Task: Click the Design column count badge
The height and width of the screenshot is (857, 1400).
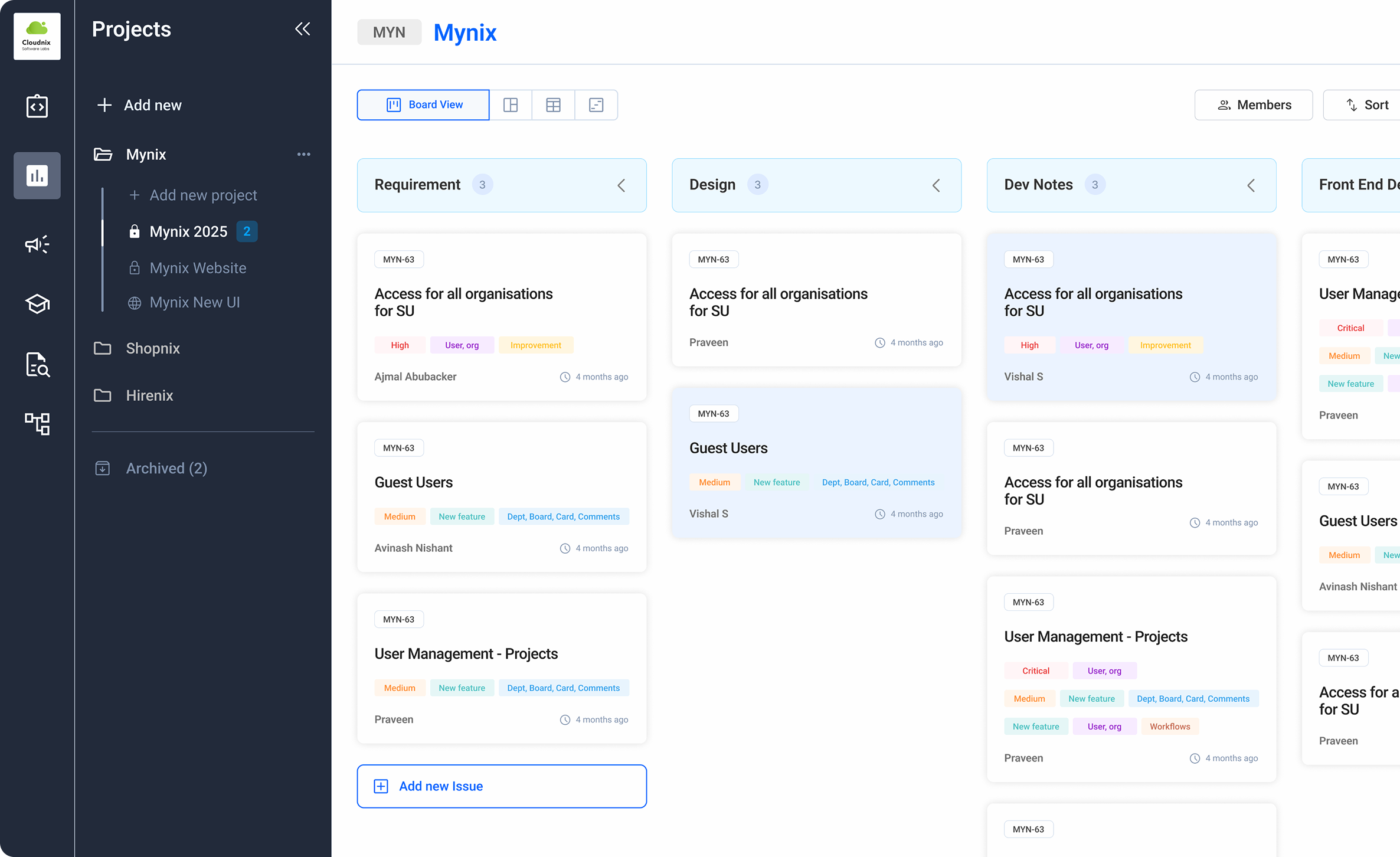Action: tap(758, 185)
